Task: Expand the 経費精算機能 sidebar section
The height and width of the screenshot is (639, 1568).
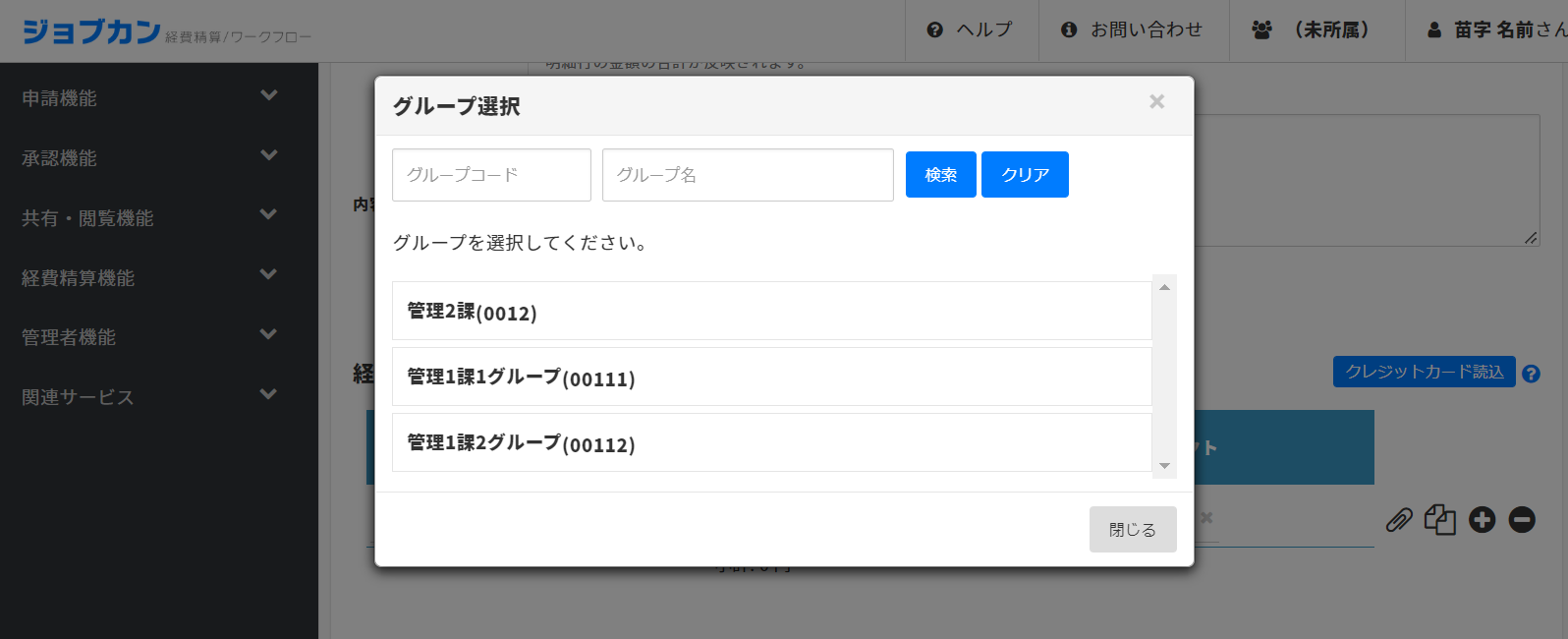Action: [149, 277]
